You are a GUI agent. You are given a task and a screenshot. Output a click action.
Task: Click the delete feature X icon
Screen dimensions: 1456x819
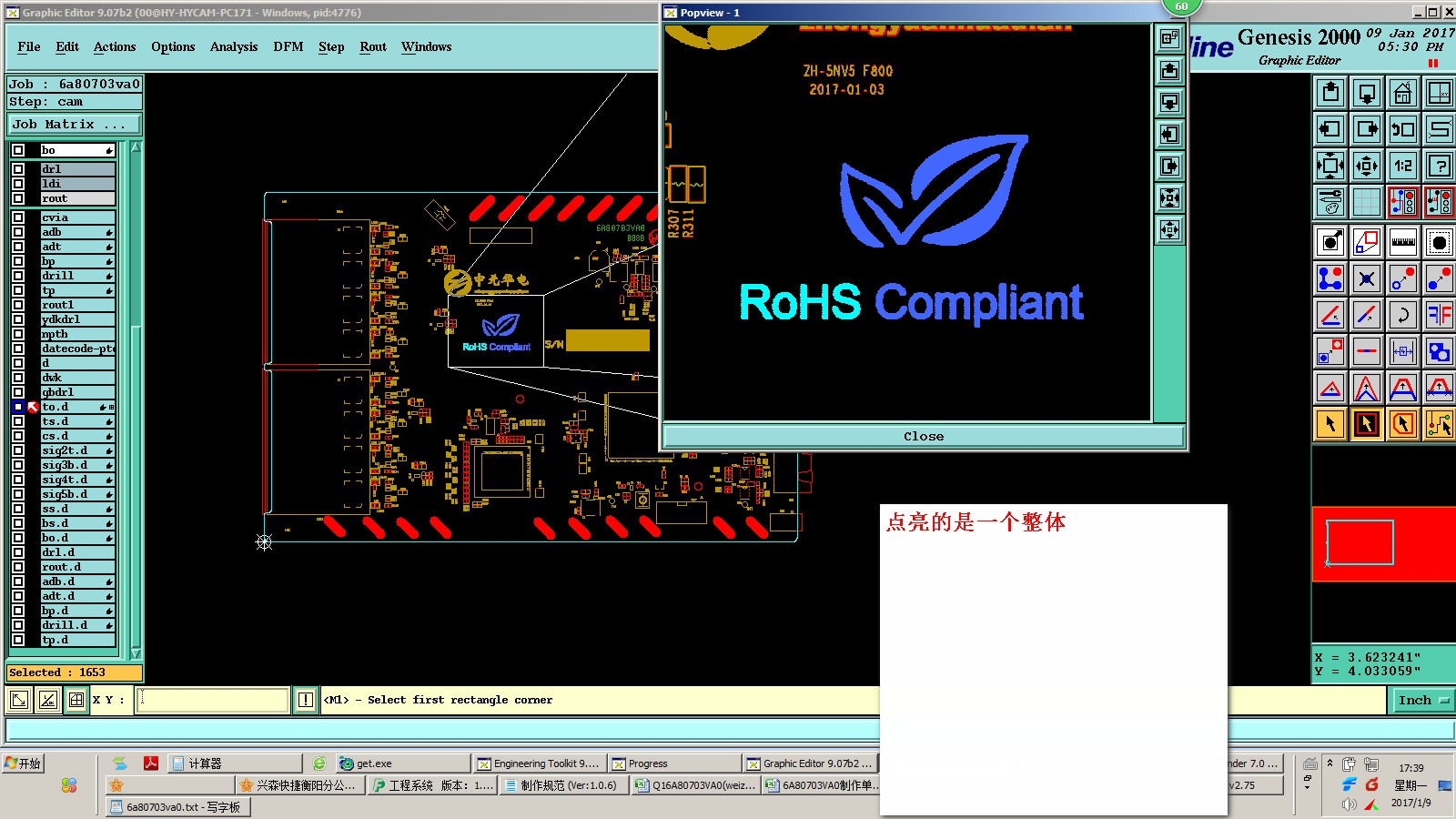coord(1367,278)
